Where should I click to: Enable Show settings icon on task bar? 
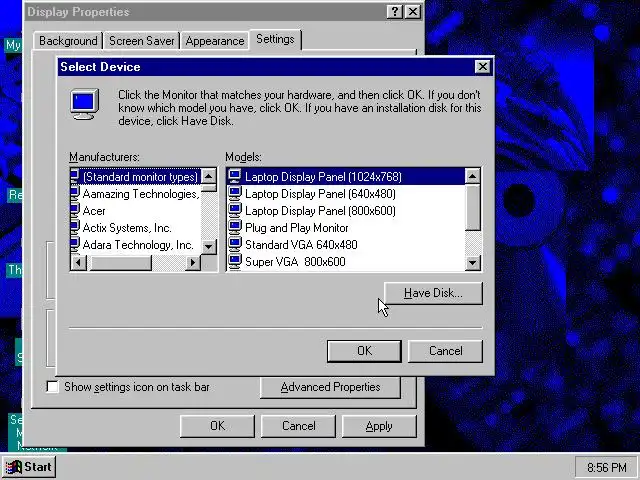click(x=52, y=387)
